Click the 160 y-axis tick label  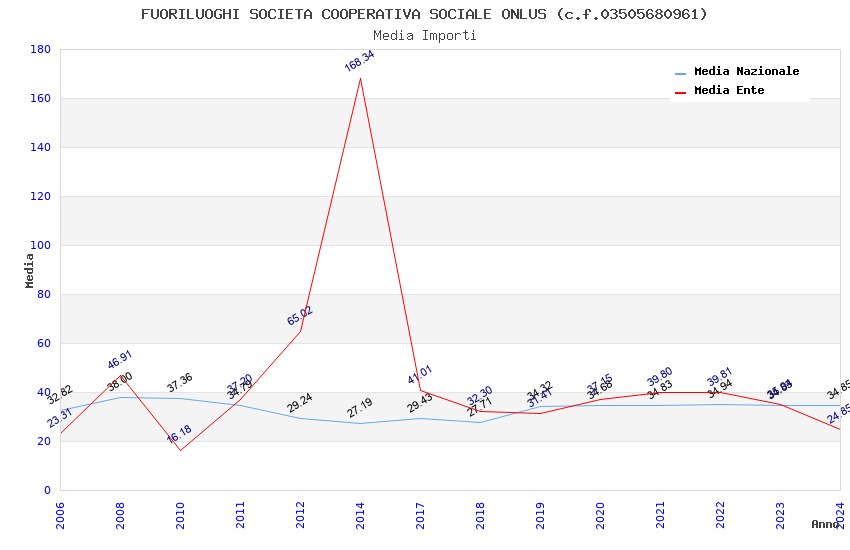click(40, 98)
